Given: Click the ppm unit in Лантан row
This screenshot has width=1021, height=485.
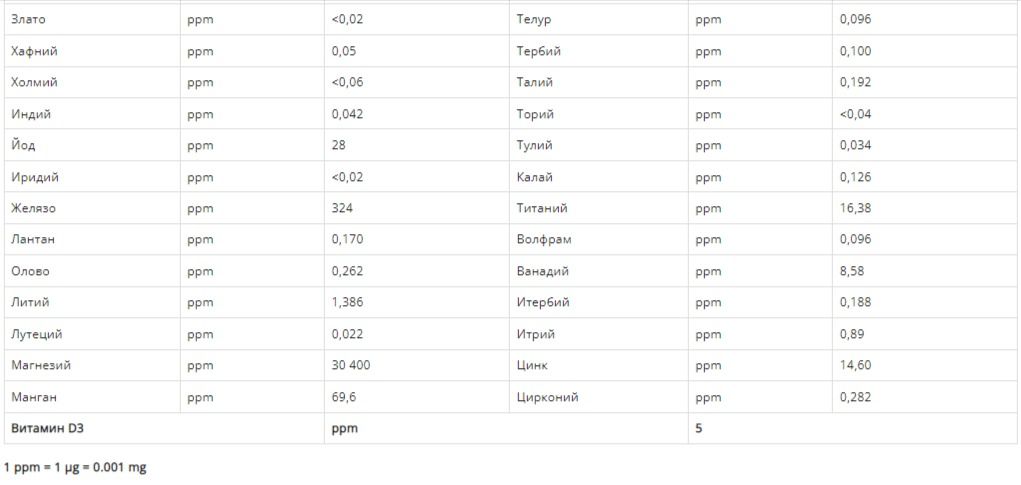Looking at the screenshot, I should coord(200,239).
